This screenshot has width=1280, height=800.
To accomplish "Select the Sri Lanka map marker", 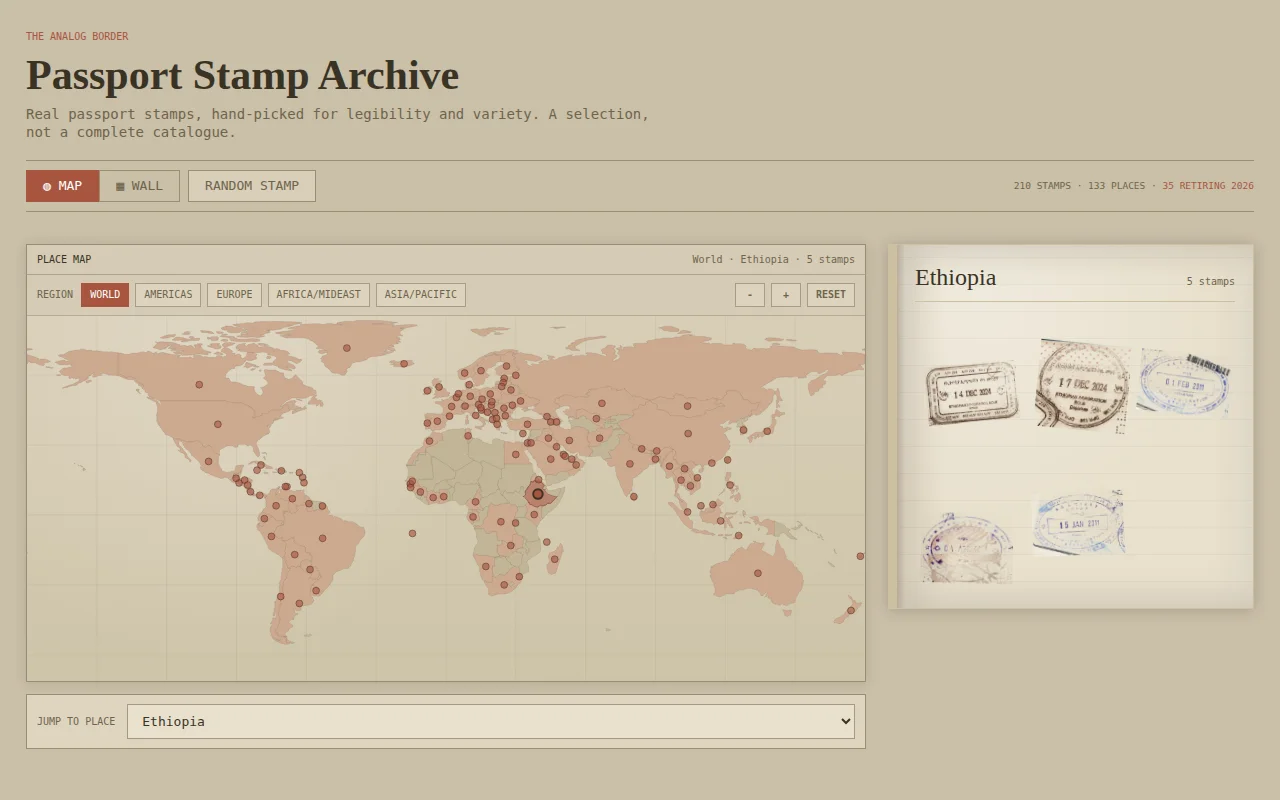I will (x=634, y=497).
